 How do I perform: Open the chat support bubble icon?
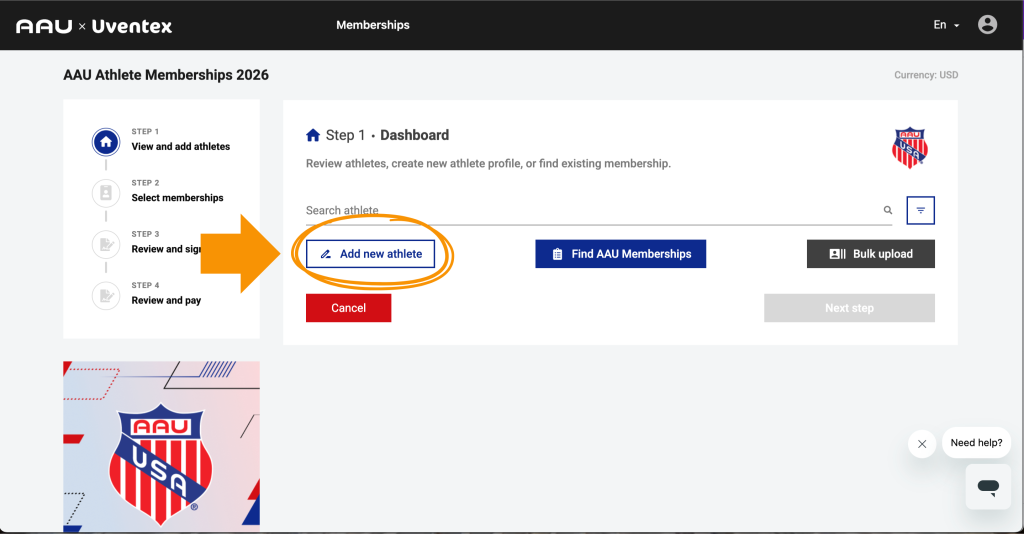pos(988,487)
